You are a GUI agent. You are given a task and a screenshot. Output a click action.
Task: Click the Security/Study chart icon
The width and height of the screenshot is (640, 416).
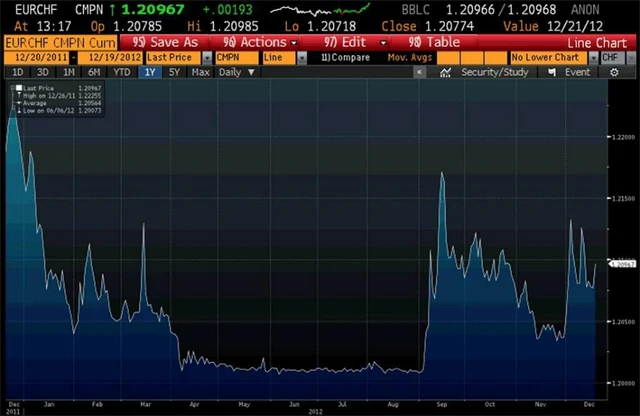tap(445, 73)
